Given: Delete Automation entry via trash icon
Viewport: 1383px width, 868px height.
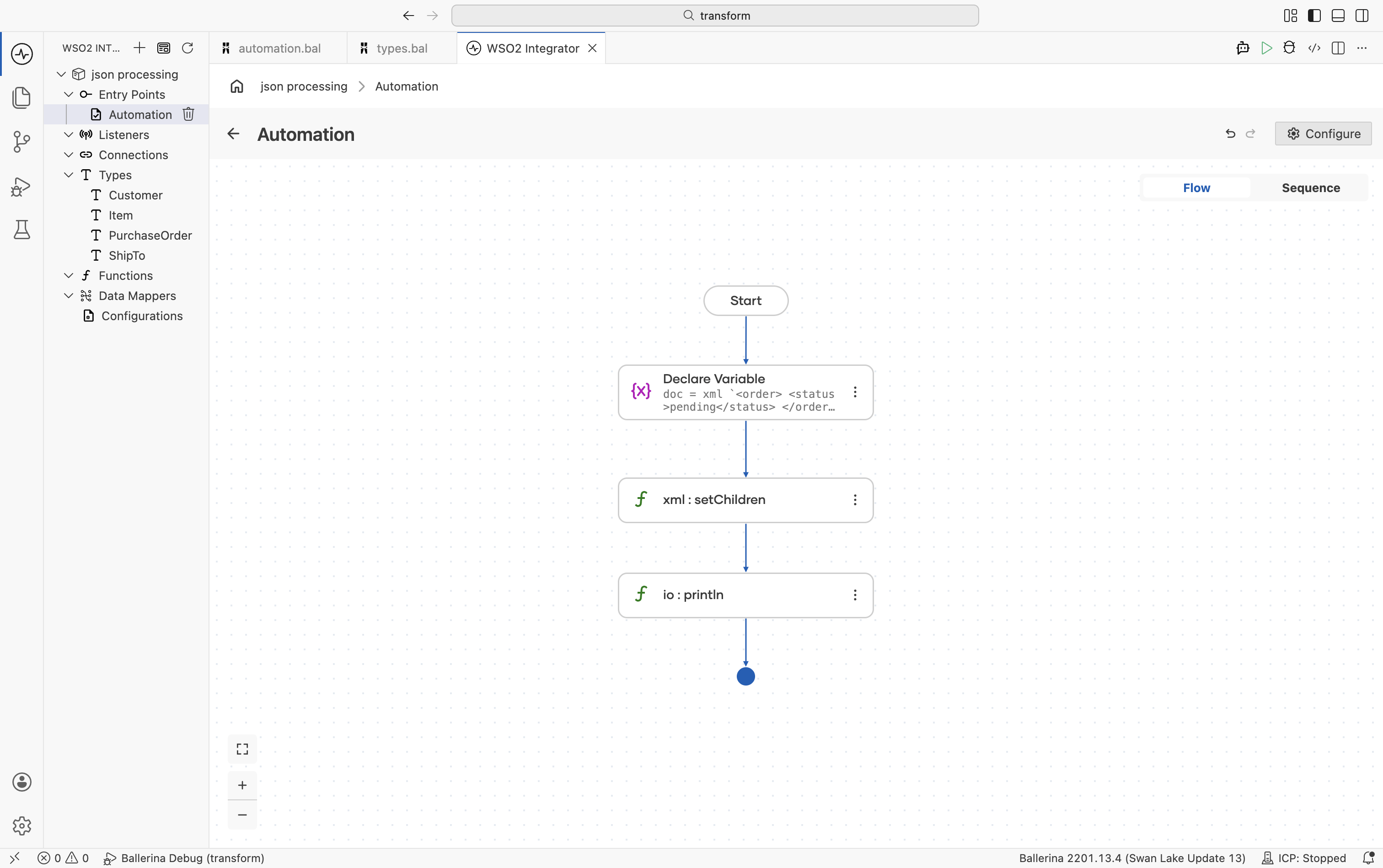Looking at the screenshot, I should 188,114.
